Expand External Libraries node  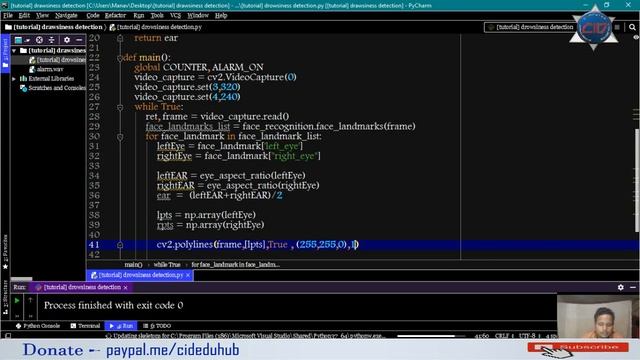14,79
